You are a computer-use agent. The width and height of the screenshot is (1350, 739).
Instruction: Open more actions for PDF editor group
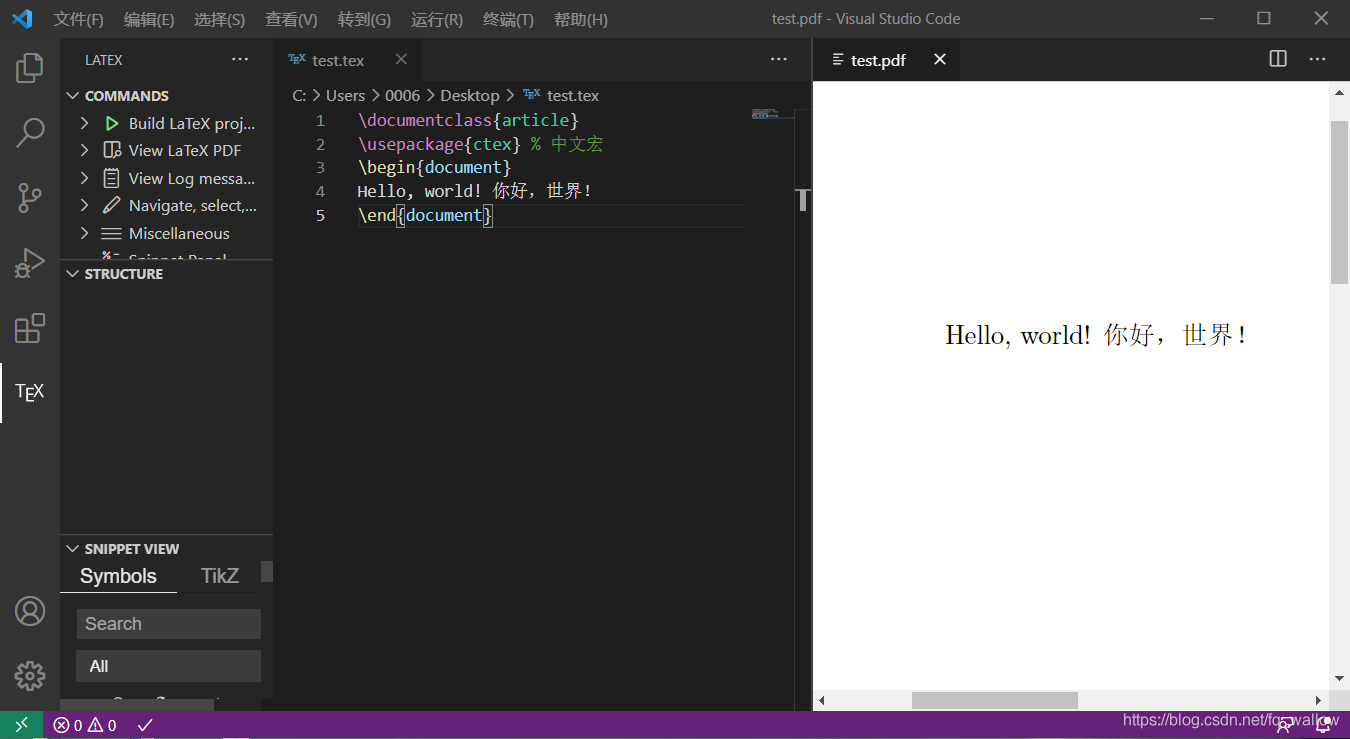click(1317, 59)
